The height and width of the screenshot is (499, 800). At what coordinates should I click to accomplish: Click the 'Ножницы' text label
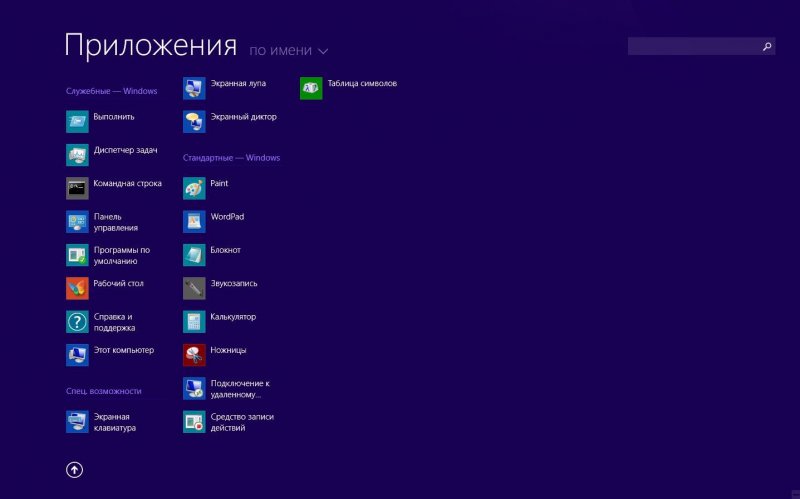click(228, 350)
